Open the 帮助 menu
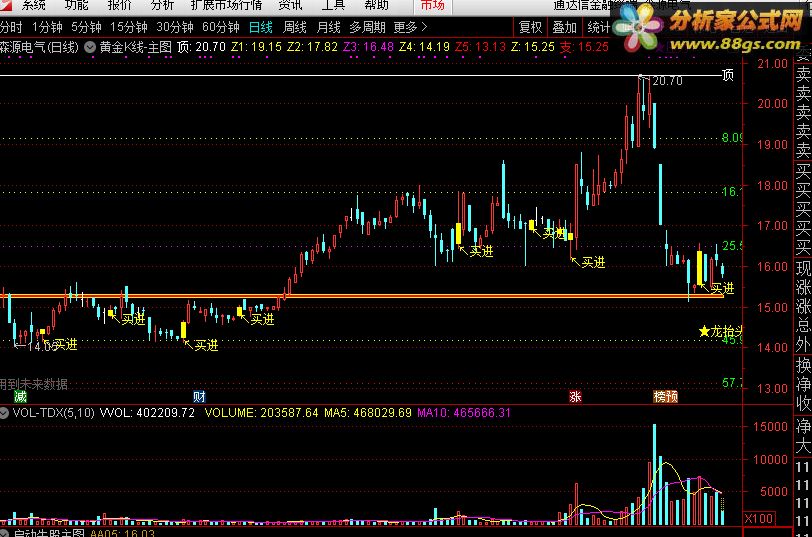 (x=376, y=5)
